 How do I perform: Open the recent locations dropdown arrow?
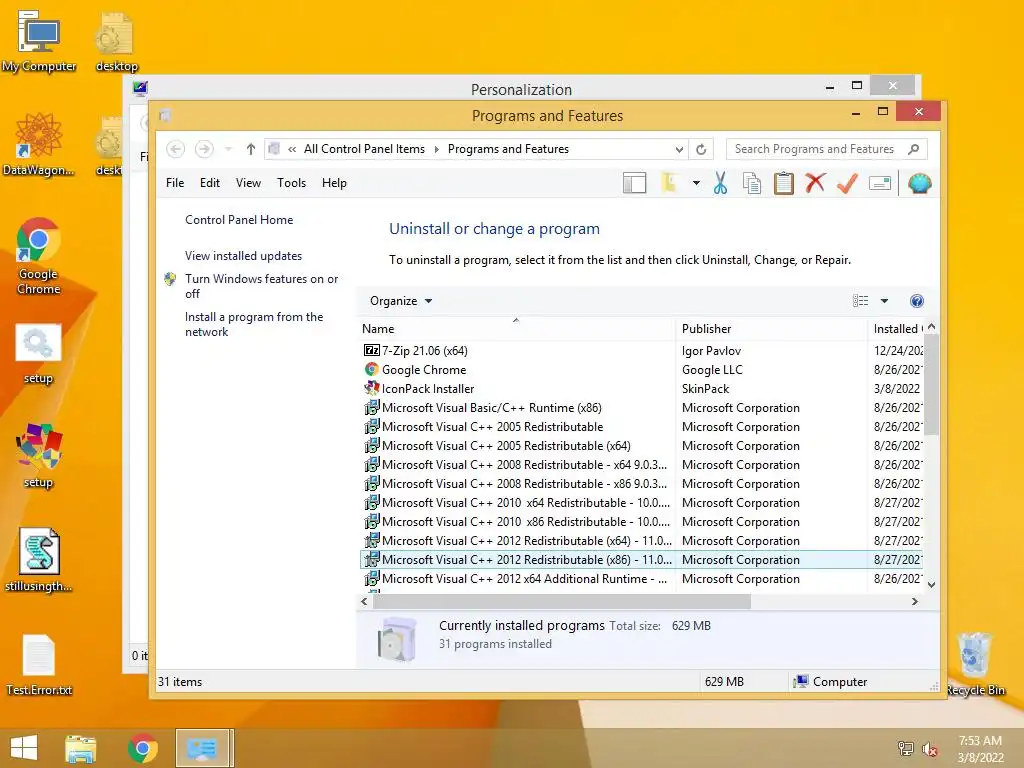pos(228,149)
